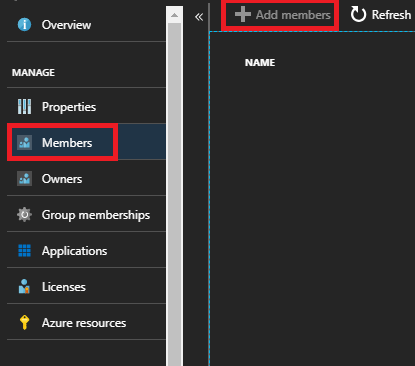
Task: Click the Add members button label
Action: (293, 15)
